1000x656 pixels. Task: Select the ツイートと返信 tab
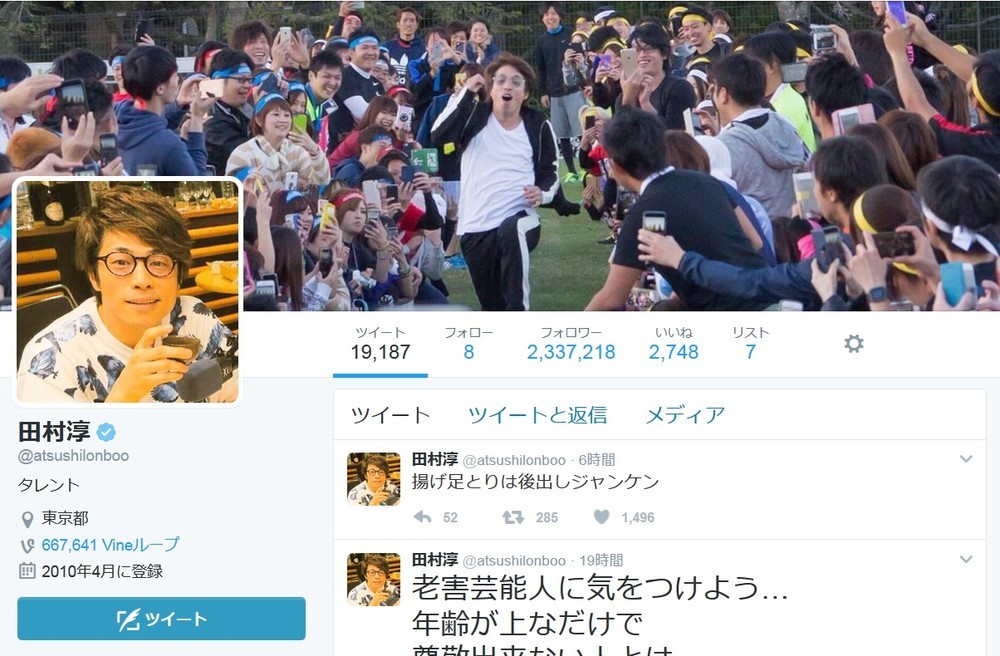(x=538, y=415)
